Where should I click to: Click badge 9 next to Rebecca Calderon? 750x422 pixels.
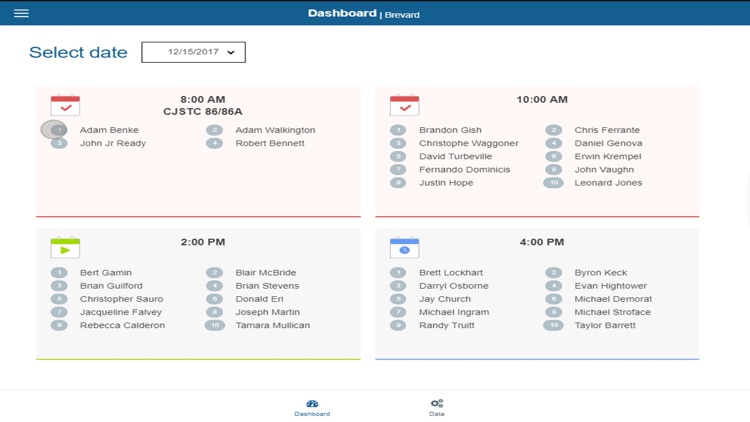(x=59, y=325)
